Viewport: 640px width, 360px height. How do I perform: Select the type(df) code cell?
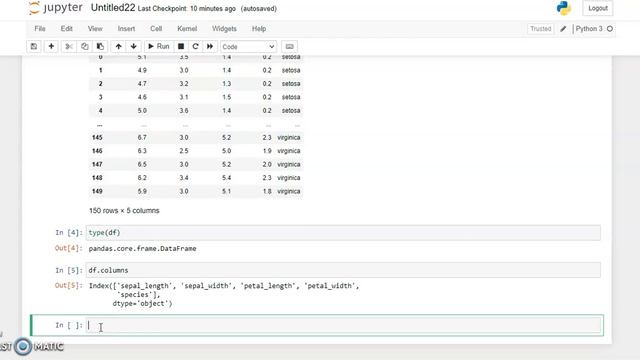tap(343, 233)
